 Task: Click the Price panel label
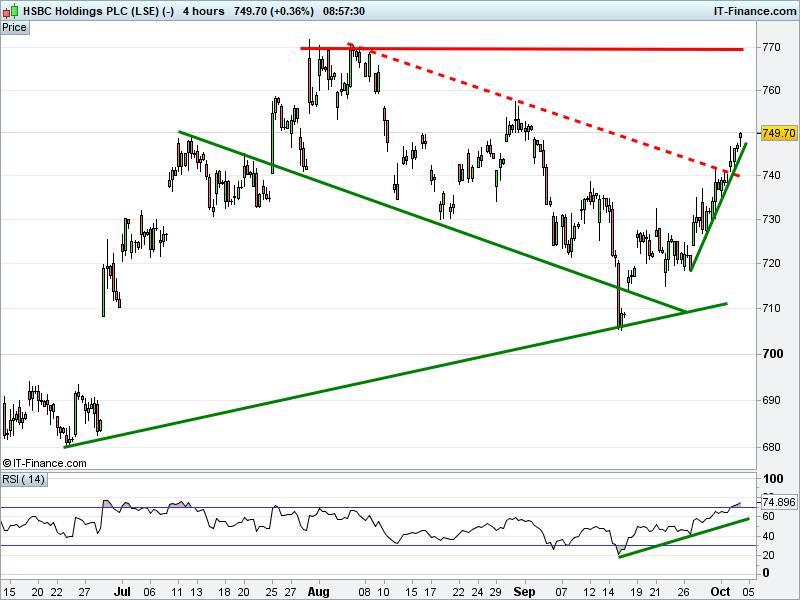(x=14, y=28)
